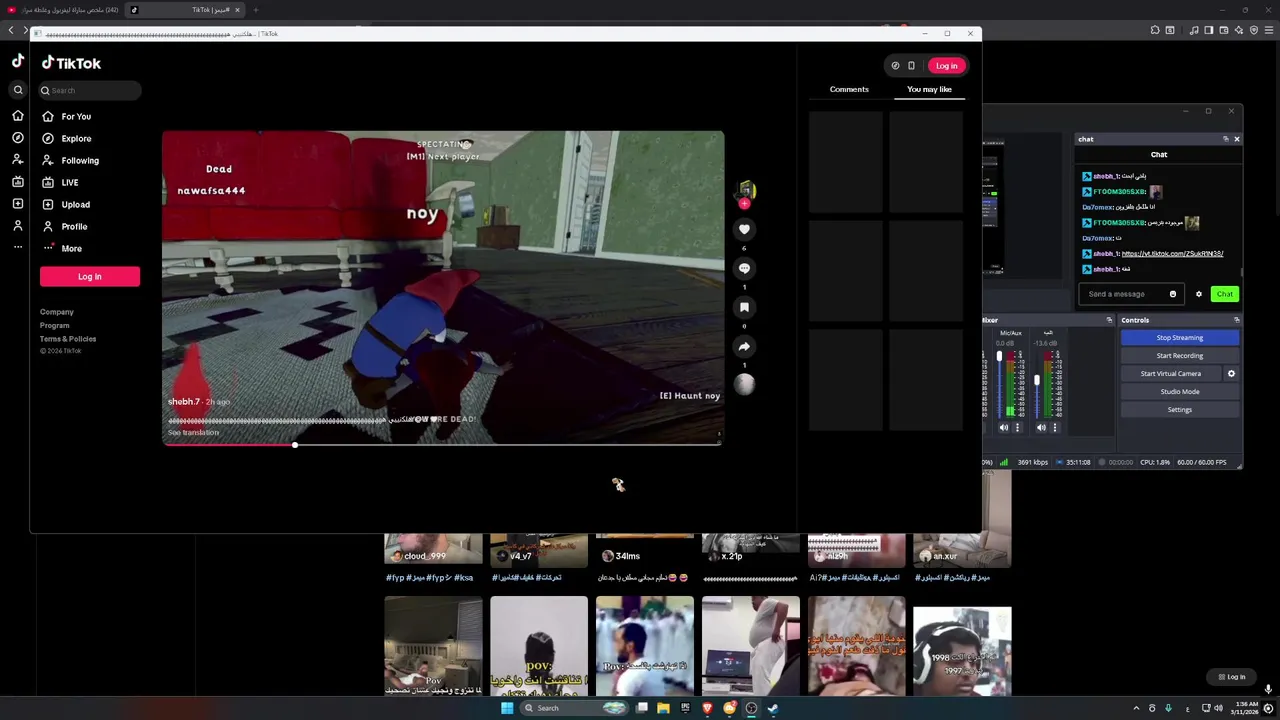The width and height of the screenshot is (1280, 720).
Task: Open OBS Settings button
Action: (x=1180, y=410)
